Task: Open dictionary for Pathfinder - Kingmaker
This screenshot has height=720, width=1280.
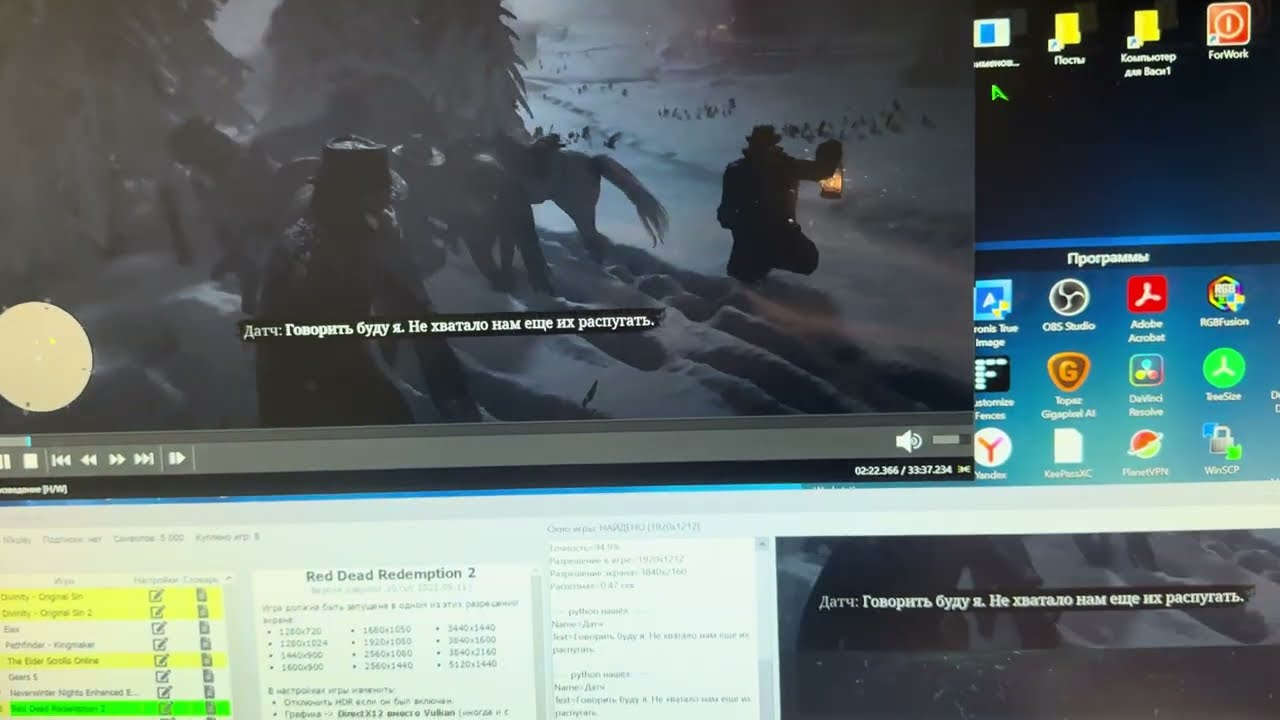Action: click(x=204, y=643)
